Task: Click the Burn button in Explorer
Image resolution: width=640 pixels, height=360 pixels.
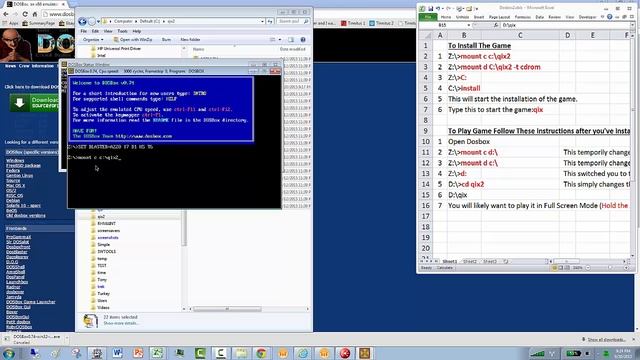Action: pyautogui.click(x=166, y=40)
